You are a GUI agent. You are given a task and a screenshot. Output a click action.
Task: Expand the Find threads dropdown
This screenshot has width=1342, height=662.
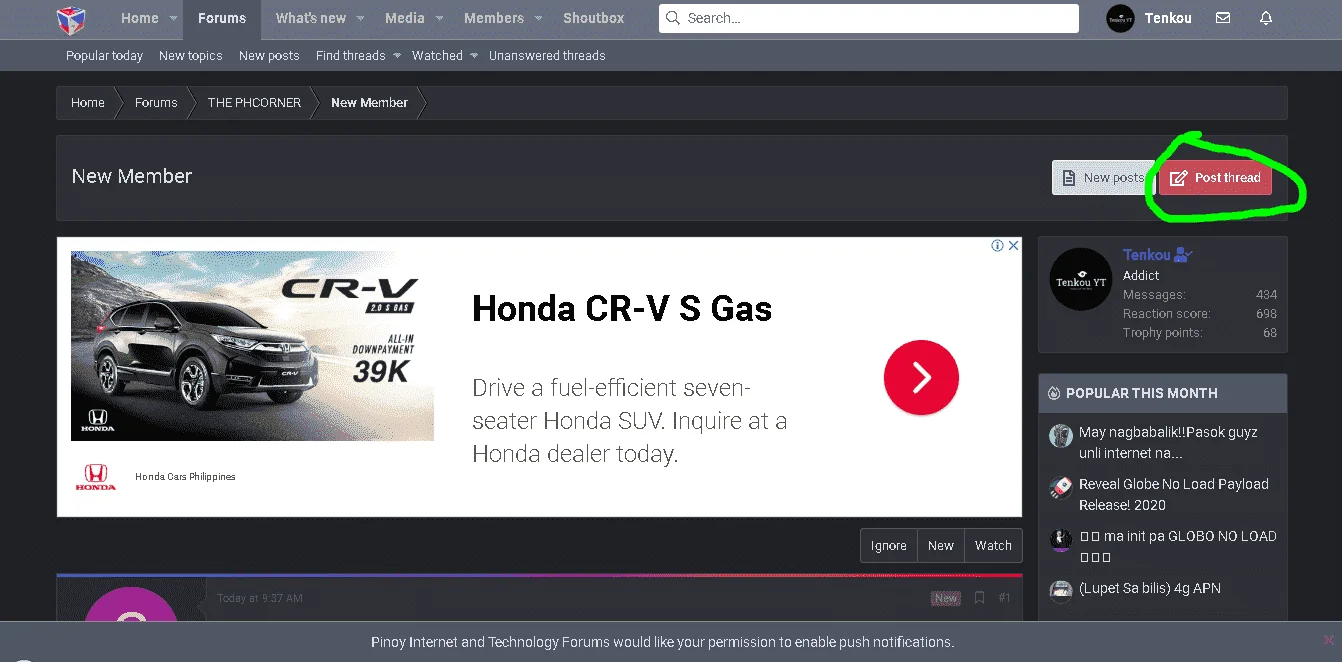pos(397,56)
